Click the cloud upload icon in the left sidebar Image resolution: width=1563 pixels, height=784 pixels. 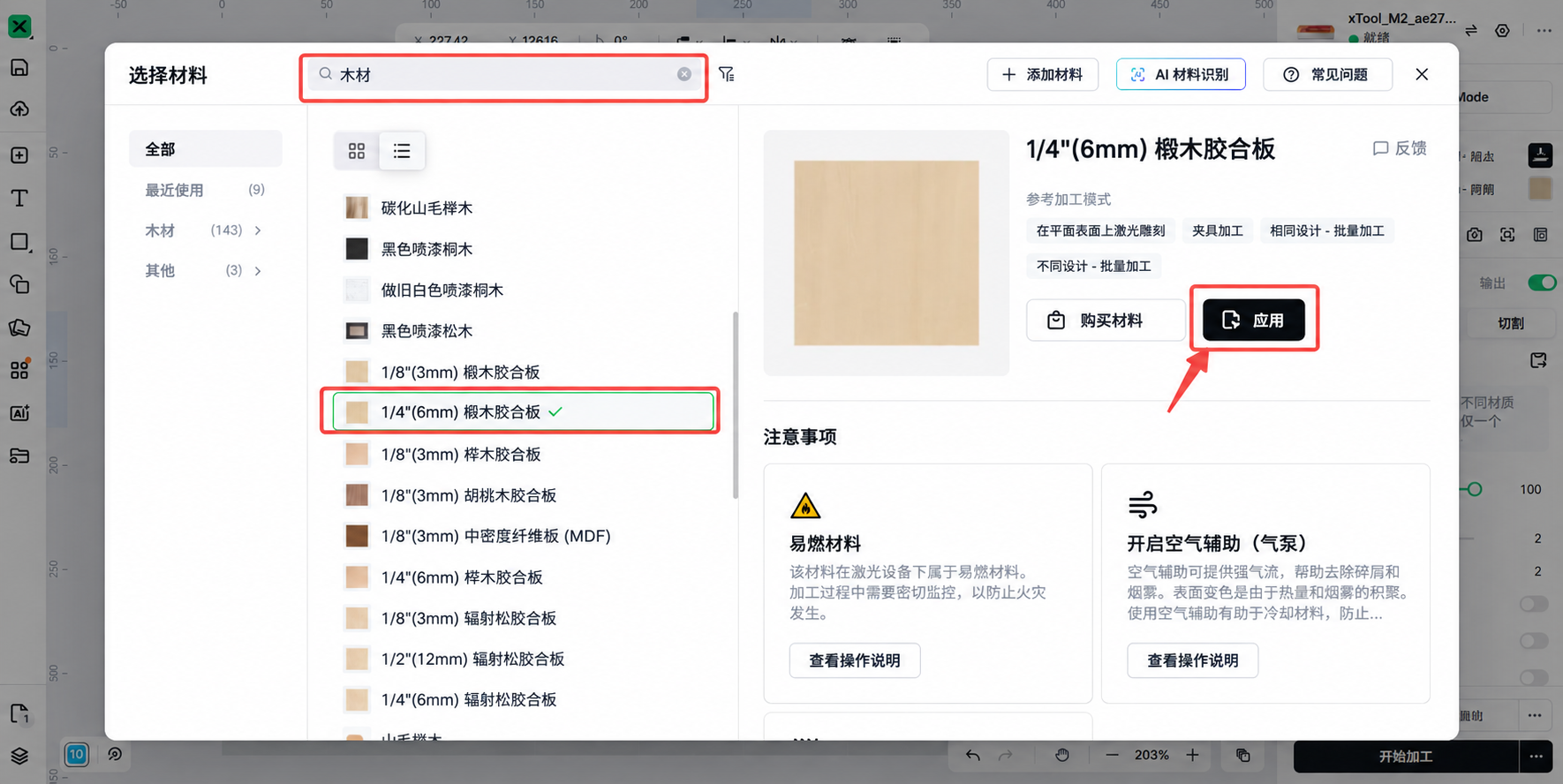click(x=19, y=109)
